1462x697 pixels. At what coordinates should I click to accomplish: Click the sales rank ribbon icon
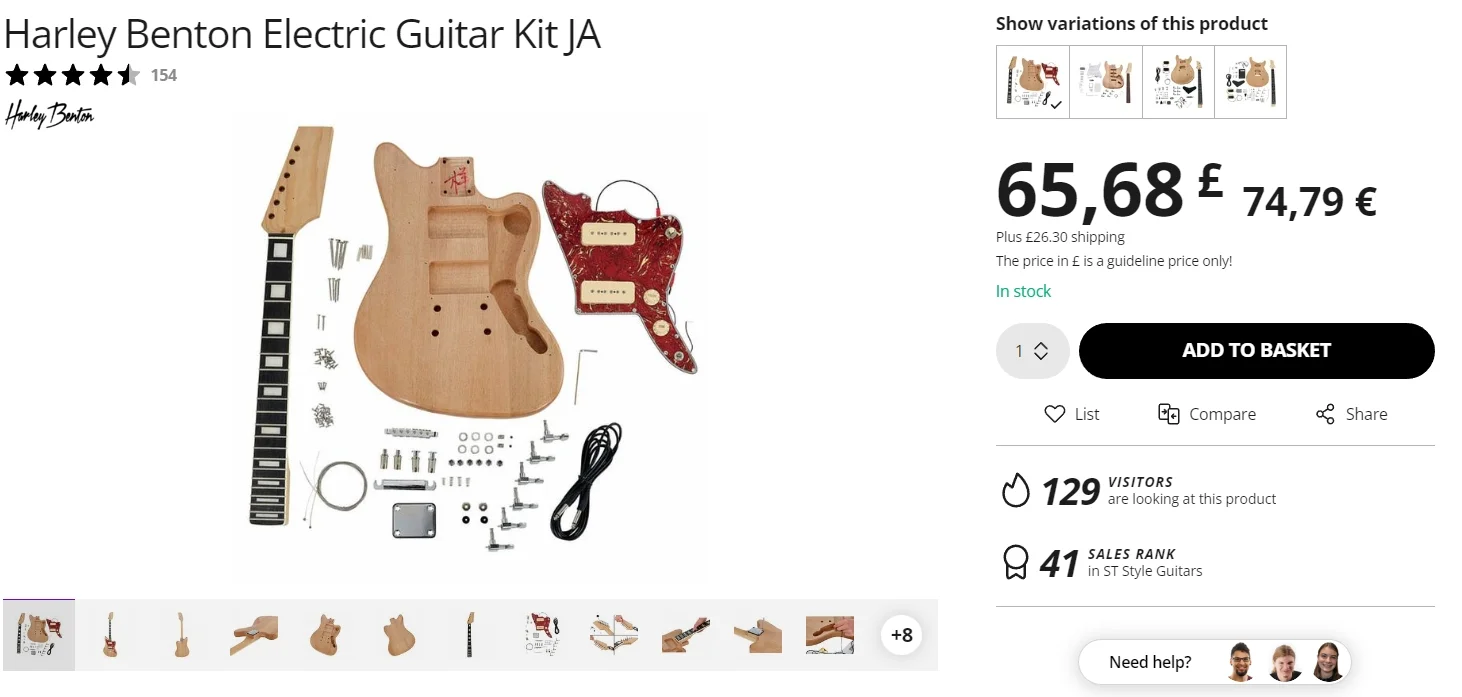point(1015,563)
